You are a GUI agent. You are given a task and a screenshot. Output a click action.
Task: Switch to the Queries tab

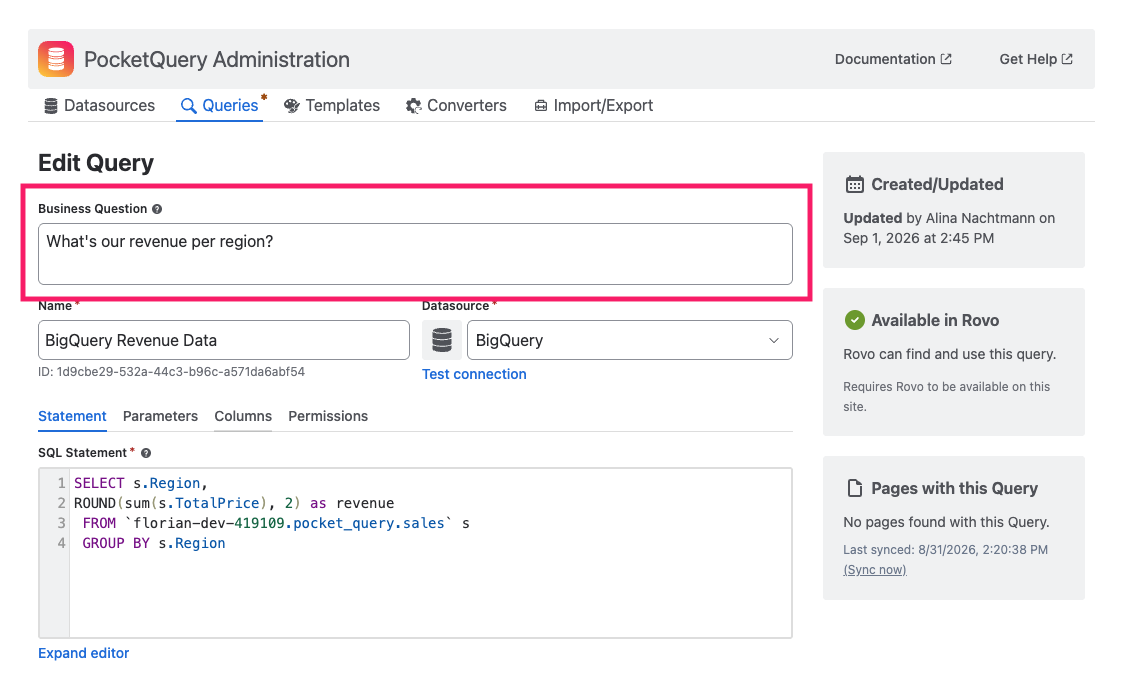pos(219,106)
